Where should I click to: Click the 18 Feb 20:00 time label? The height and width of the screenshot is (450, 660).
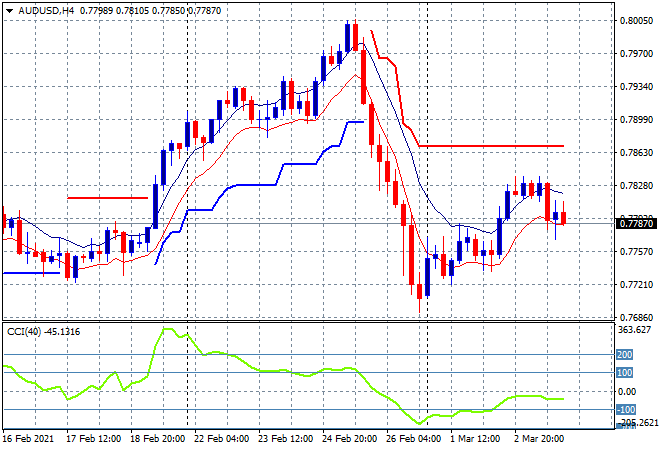157,439
